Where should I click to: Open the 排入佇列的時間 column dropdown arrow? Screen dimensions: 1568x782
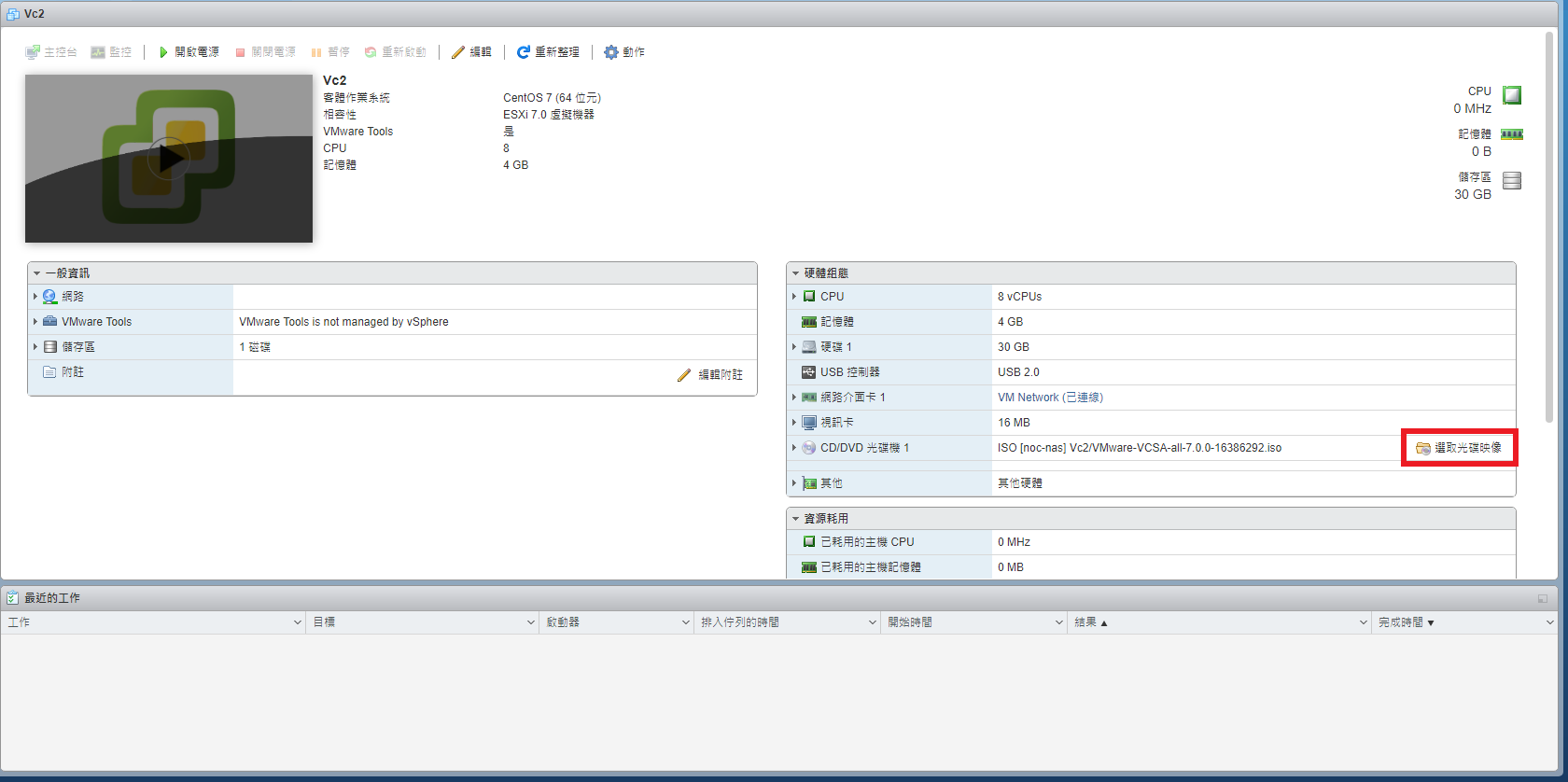click(x=873, y=622)
